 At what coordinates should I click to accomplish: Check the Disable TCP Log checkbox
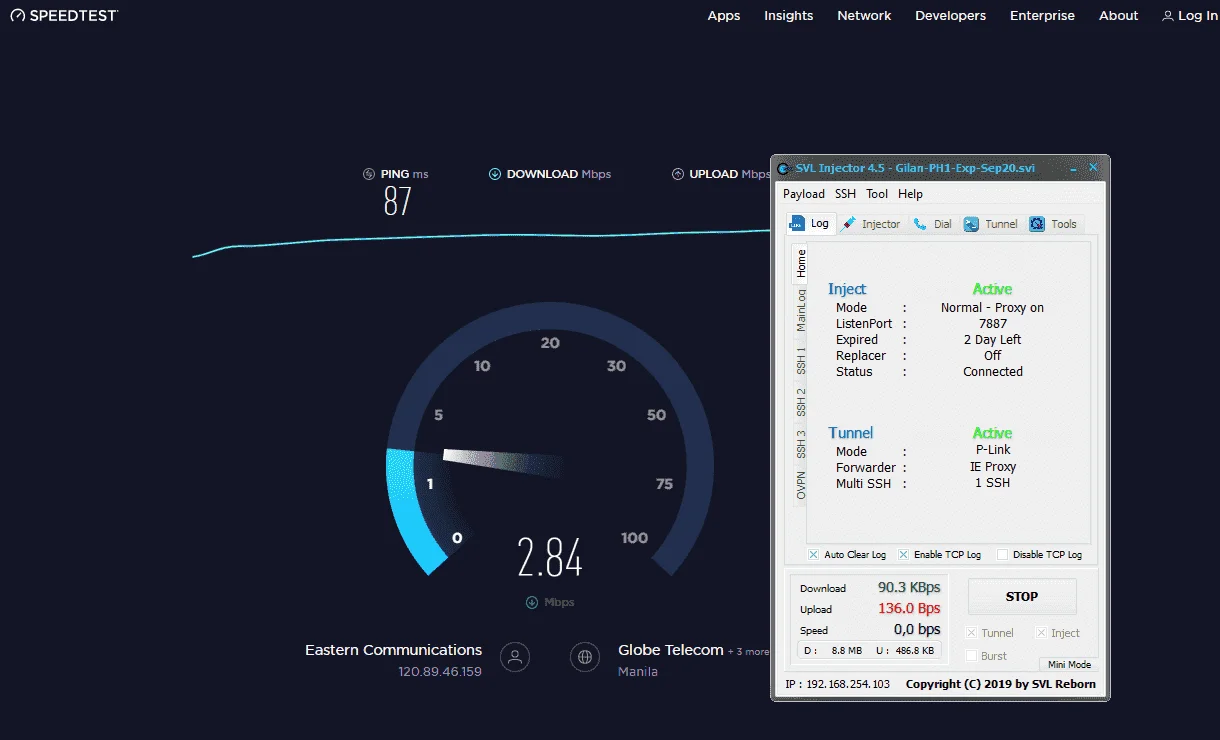1002,554
